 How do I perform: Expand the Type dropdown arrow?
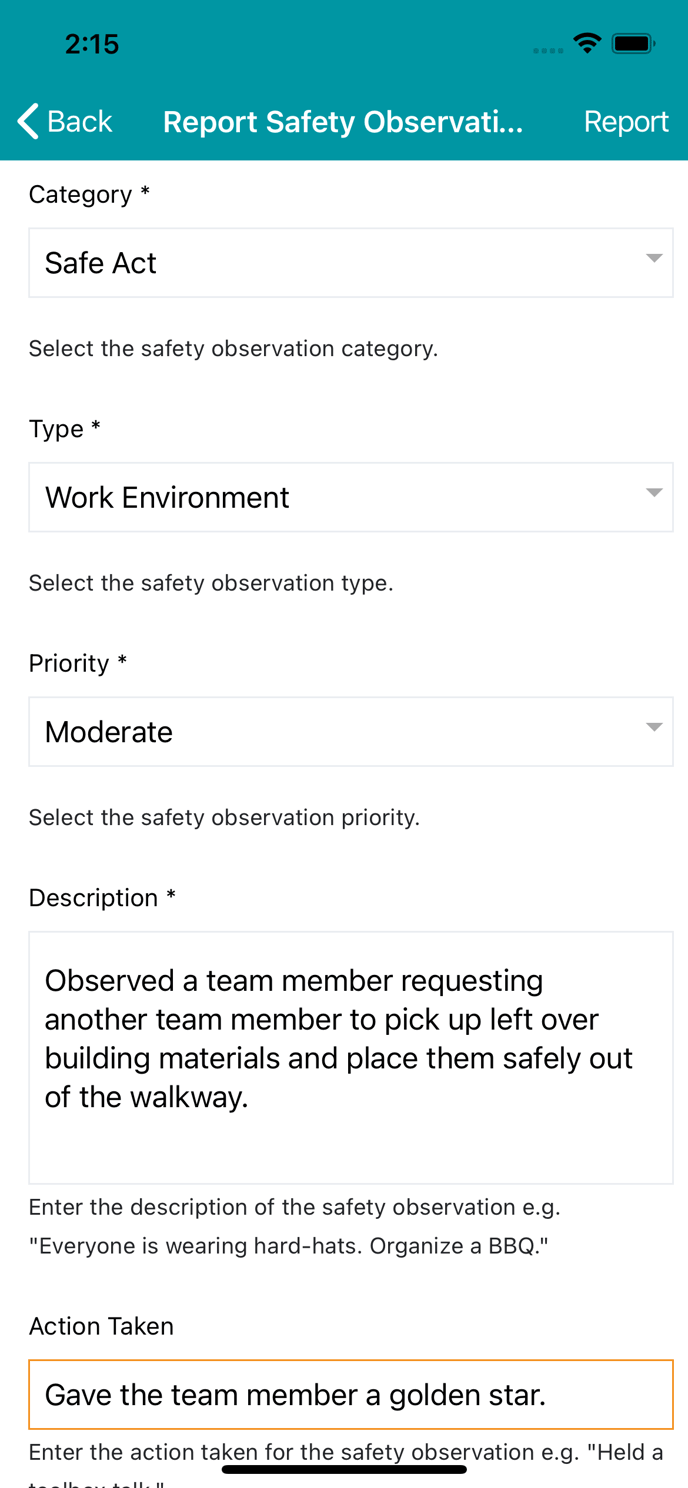(654, 492)
